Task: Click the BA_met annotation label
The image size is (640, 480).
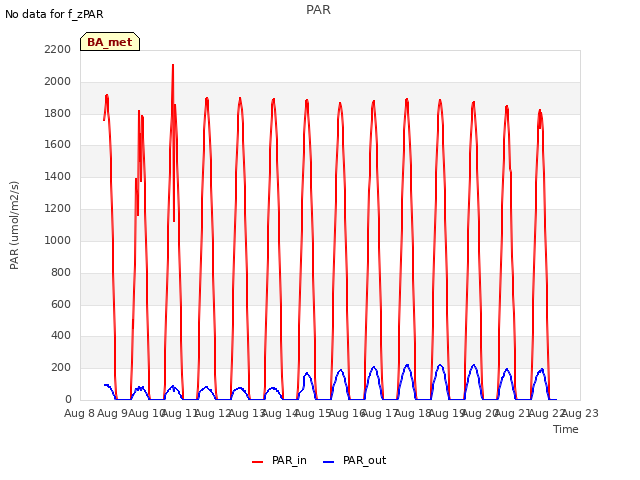Action: tap(110, 42)
